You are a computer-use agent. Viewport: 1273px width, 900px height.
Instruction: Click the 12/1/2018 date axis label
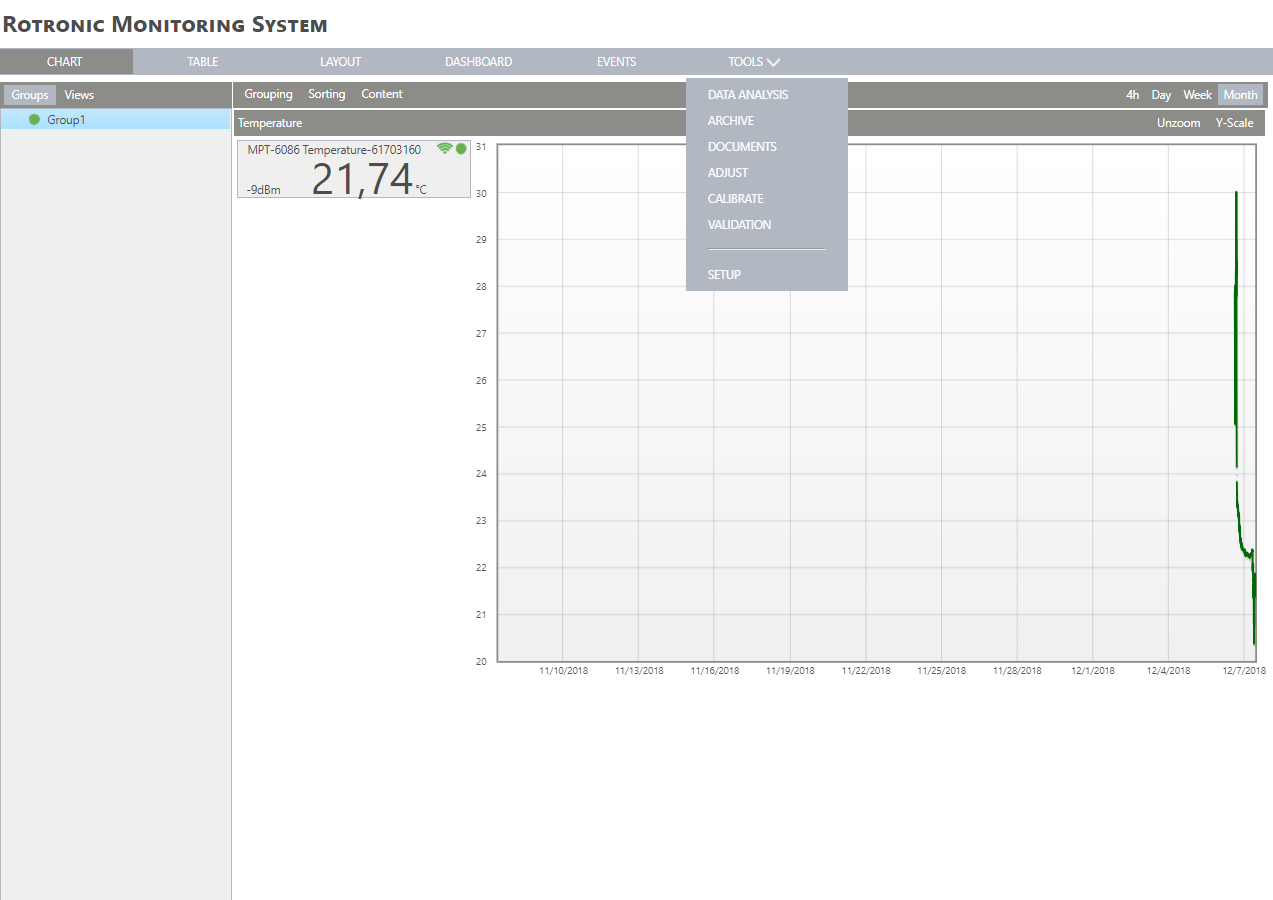click(1093, 670)
